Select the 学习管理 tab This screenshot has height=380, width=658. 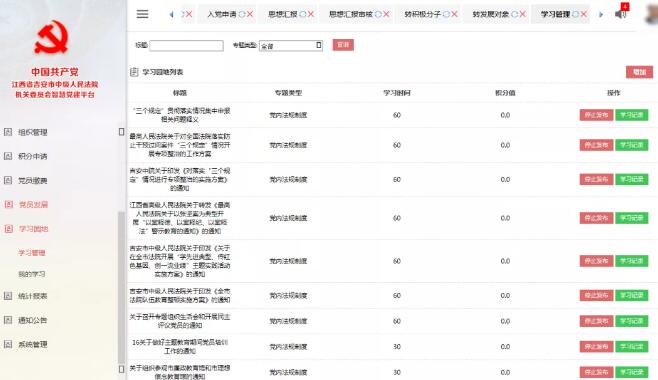point(555,14)
